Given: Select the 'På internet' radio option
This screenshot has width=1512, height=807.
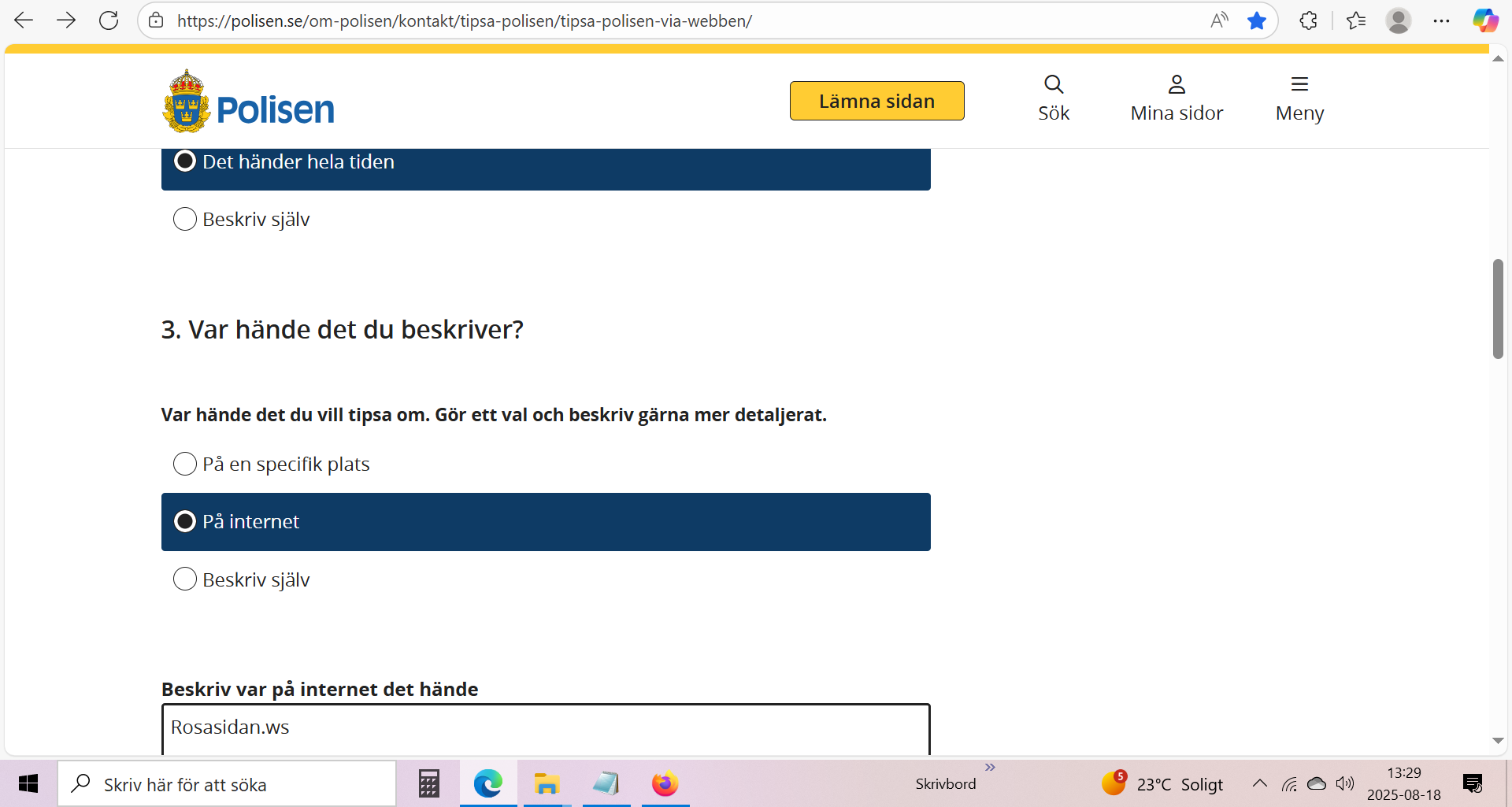Looking at the screenshot, I should [x=185, y=521].
